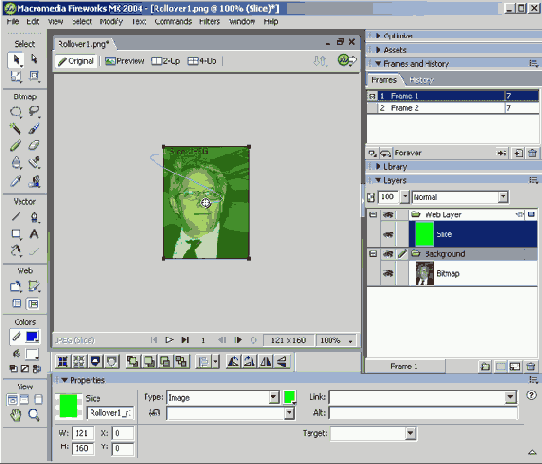Select the Pencil tool in Bitmap section
The image size is (542, 464).
15,145
